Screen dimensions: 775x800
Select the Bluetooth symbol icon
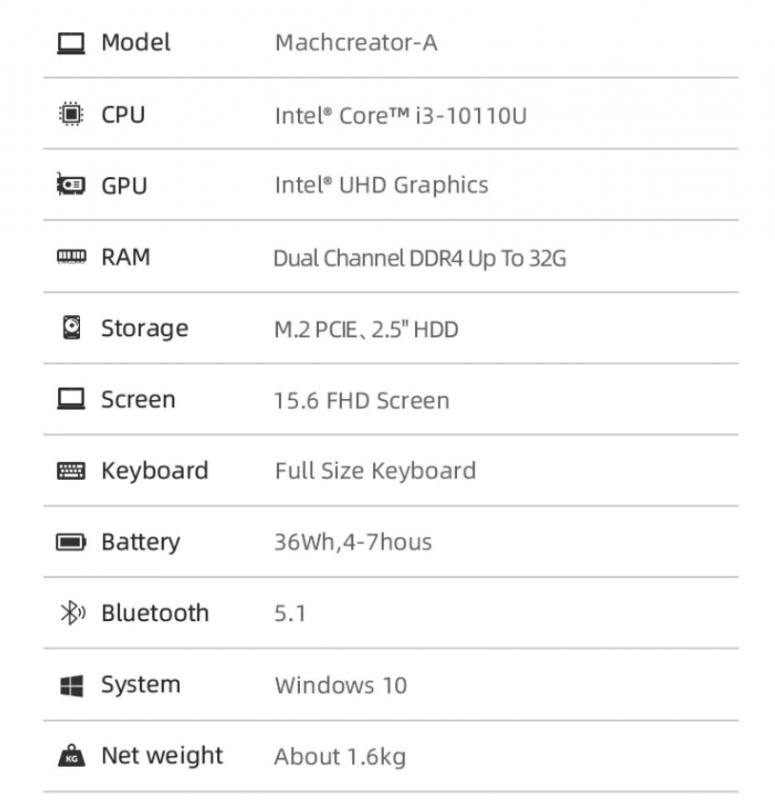click(72, 613)
